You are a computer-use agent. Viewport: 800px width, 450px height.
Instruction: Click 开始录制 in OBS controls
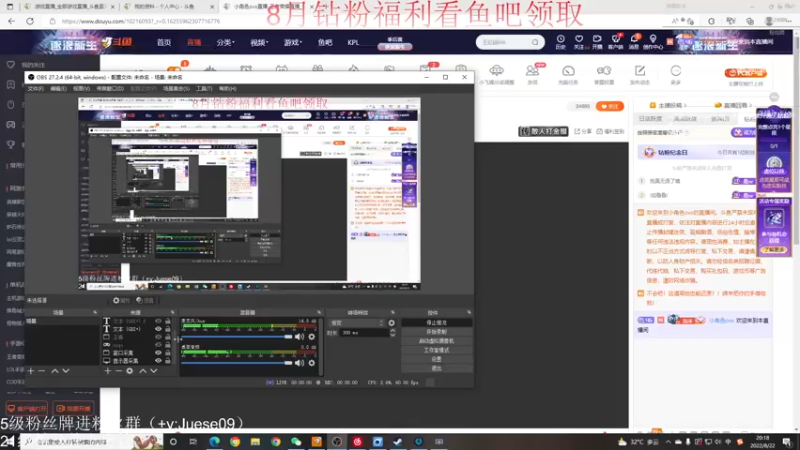436,332
